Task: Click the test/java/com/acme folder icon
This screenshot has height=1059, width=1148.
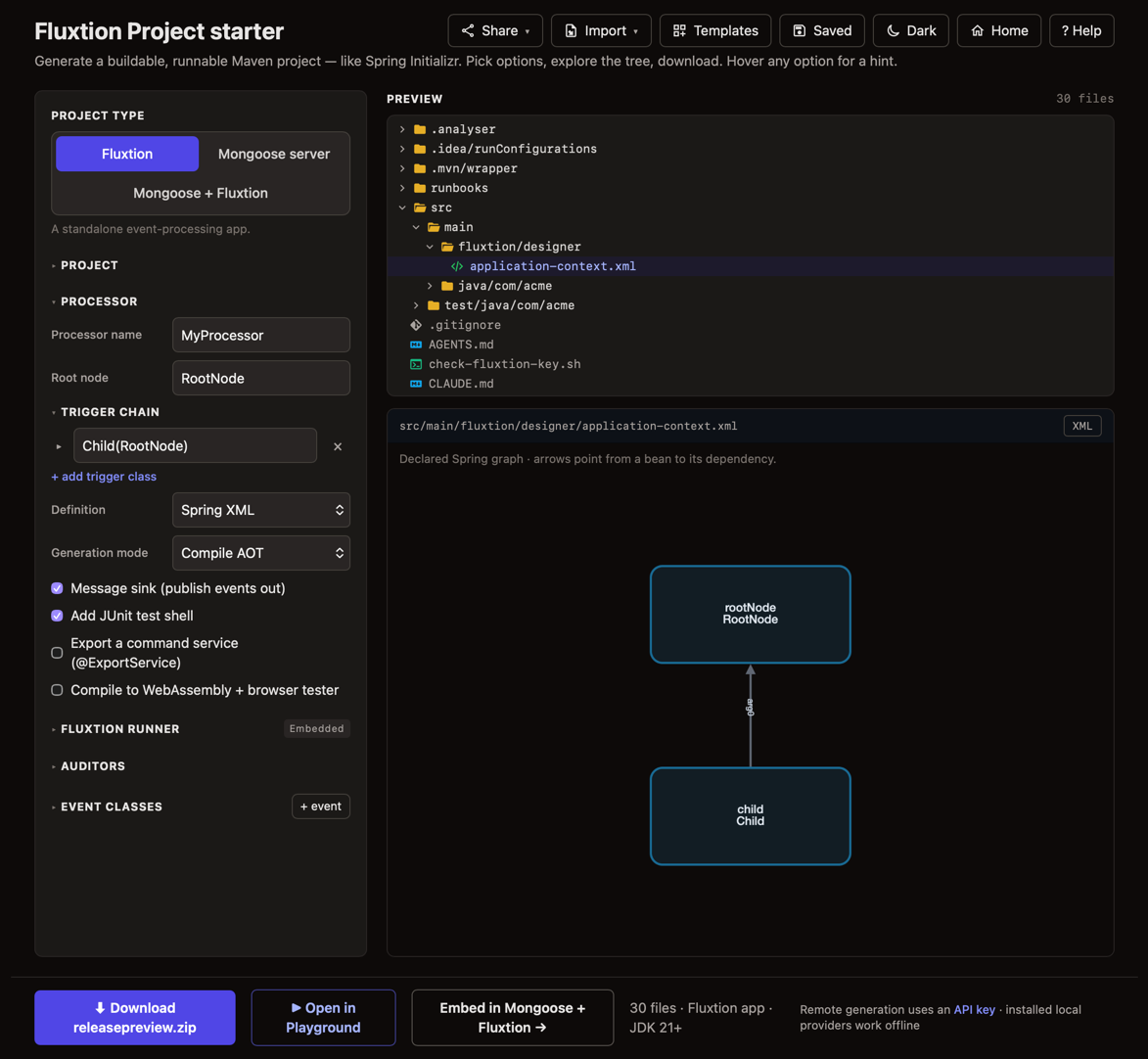Action: 434,305
